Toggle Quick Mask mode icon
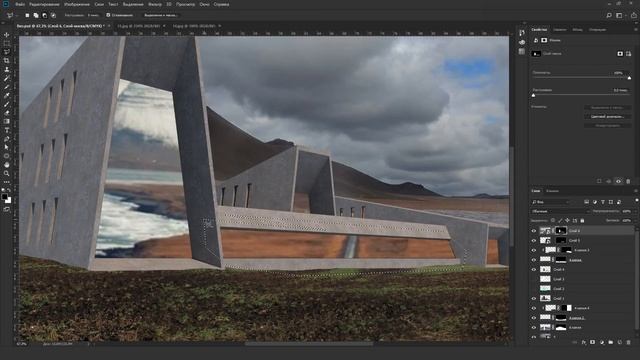The image size is (640, 360). (7, 209)
